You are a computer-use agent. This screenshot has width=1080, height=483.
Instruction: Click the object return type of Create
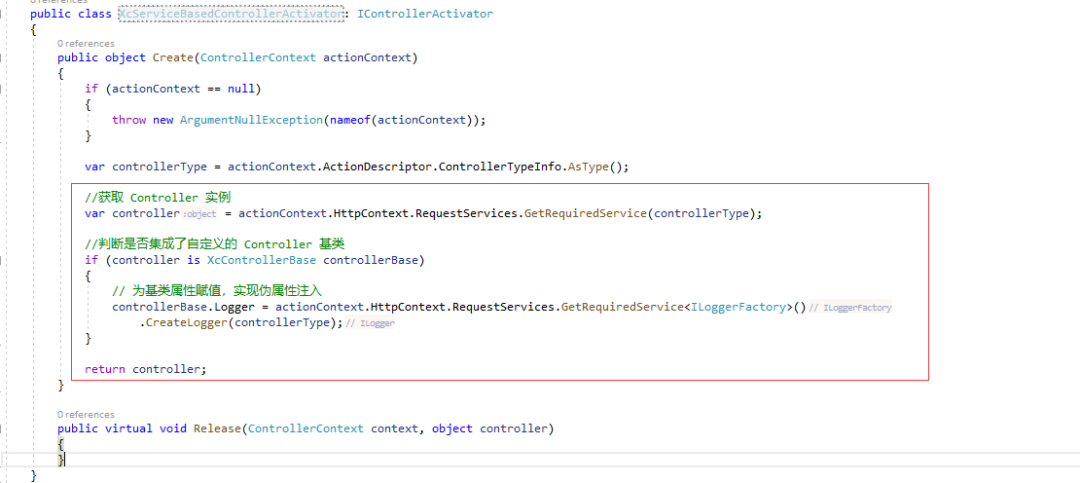pos(125,57)
